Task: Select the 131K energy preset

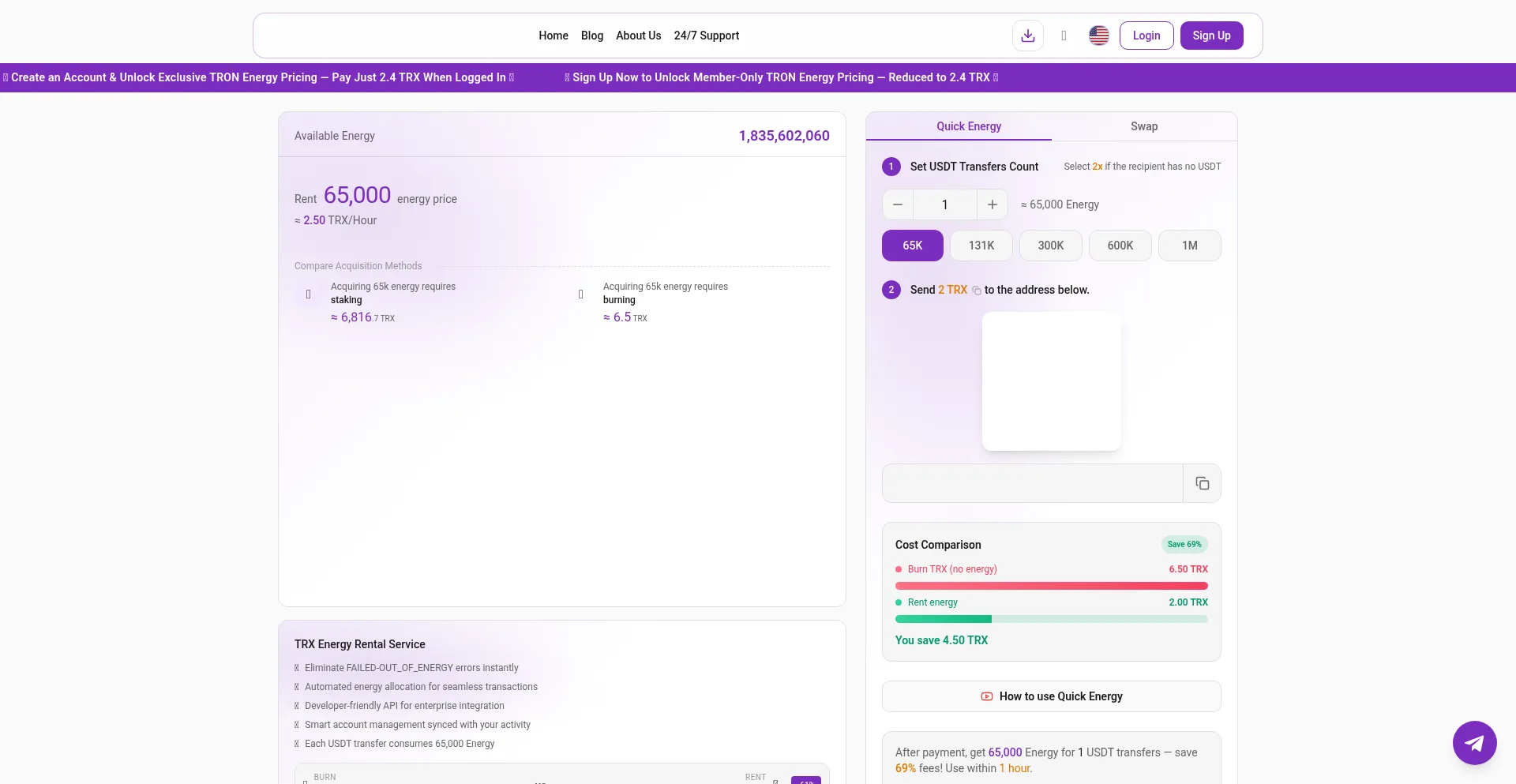Action: pyautogui.click(x=981, y=246)
